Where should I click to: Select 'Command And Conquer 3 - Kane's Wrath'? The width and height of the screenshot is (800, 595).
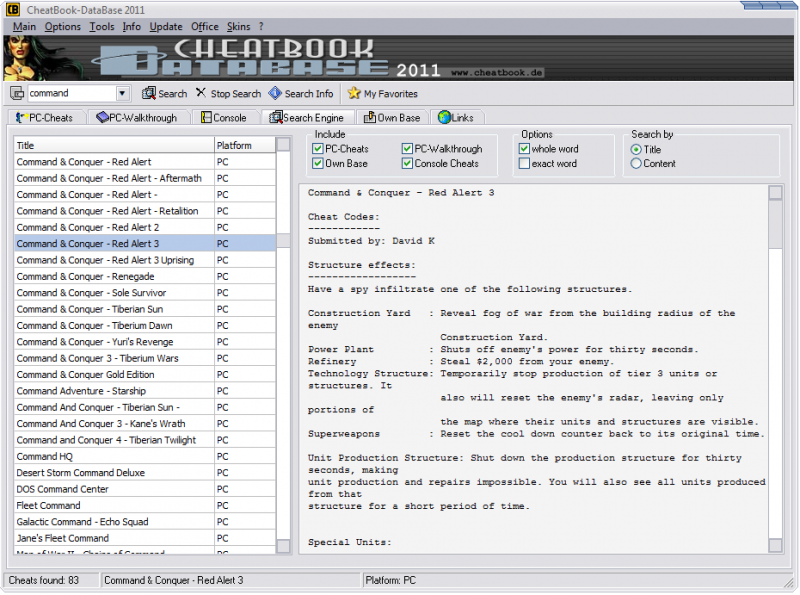click(145, 423)
